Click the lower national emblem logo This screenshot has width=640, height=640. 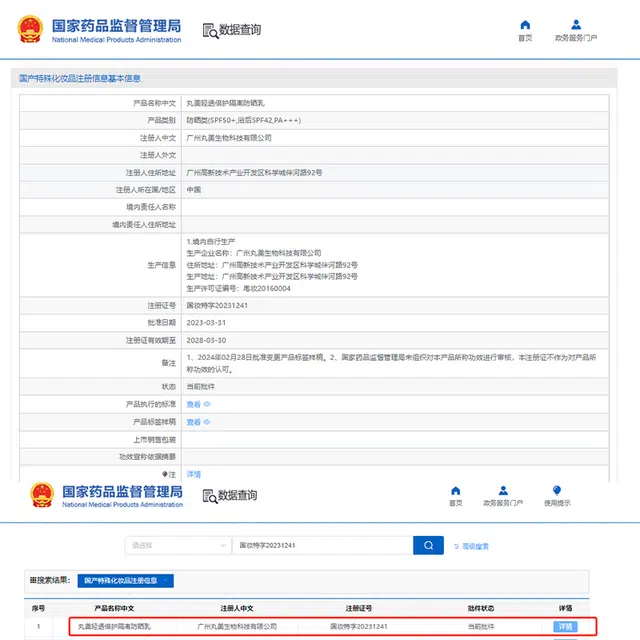41,496
